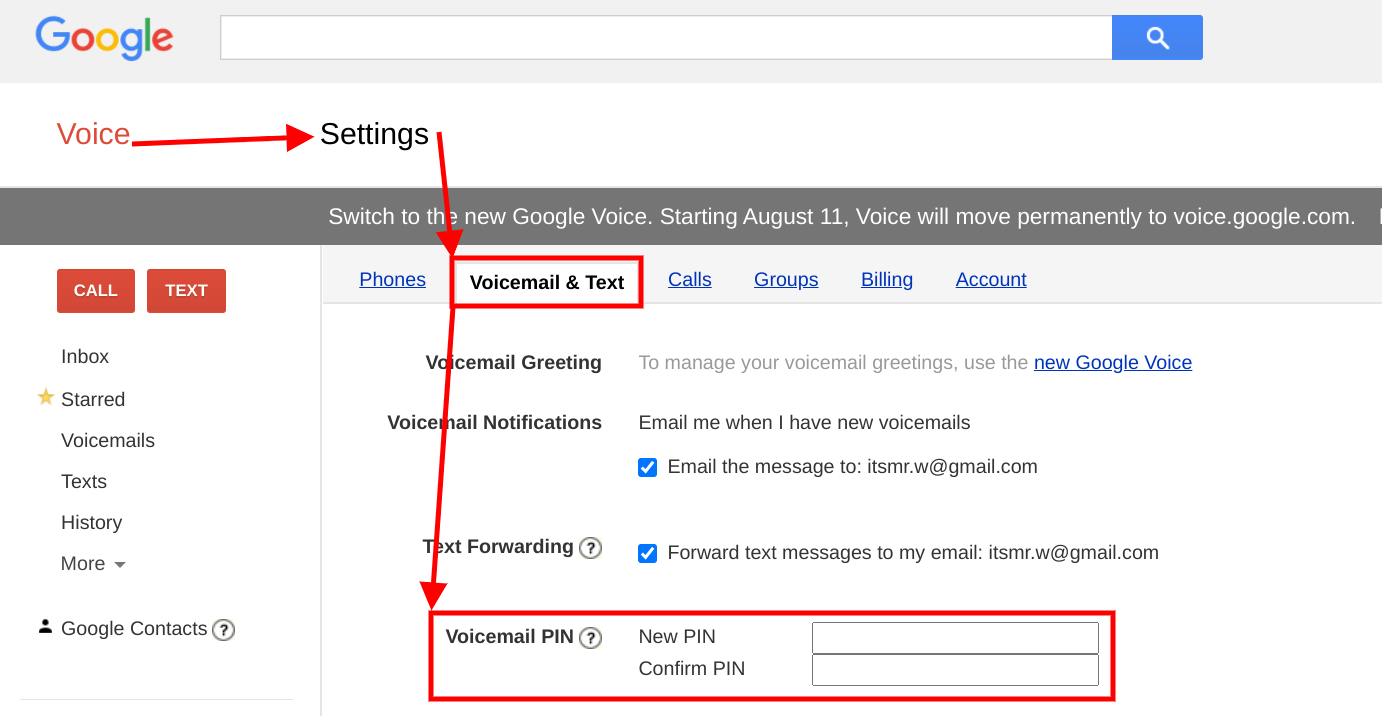Viewport: 1383px width, 717px height.
Task: Open Google Contacts link
Action: [134, 629]
